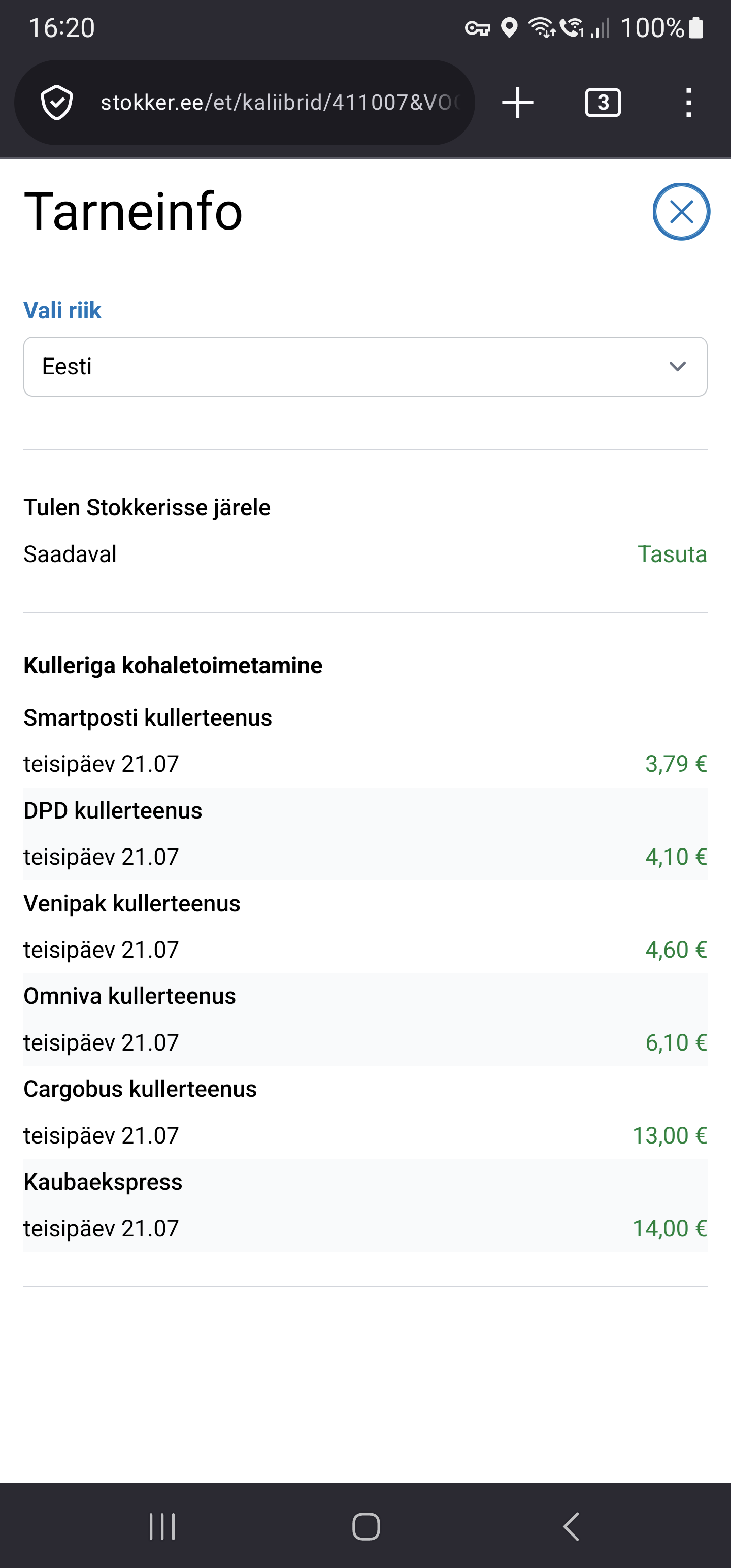
Task: Tap the Tasuta free pickup label
Action: tap(672, 554)
